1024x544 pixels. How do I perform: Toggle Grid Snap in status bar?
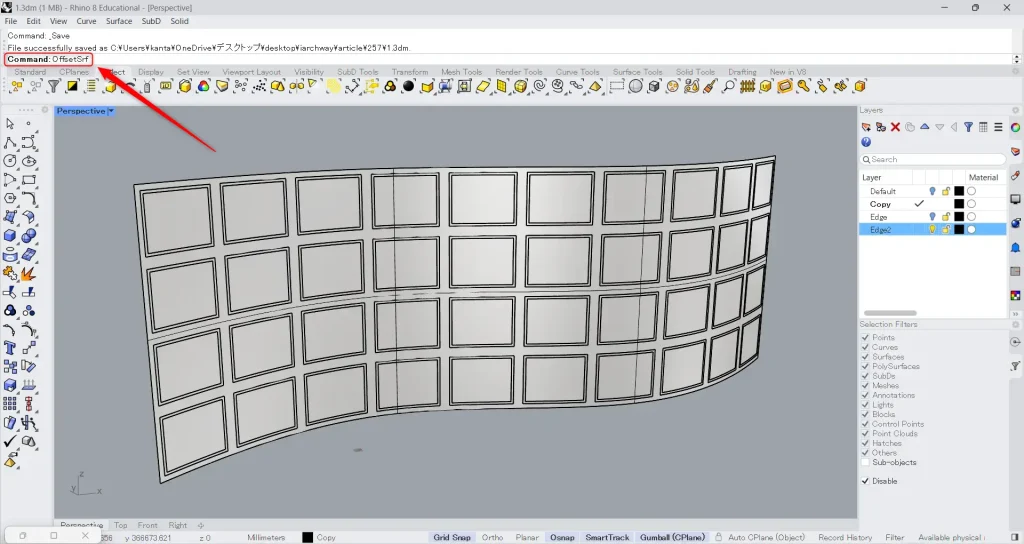452,537
